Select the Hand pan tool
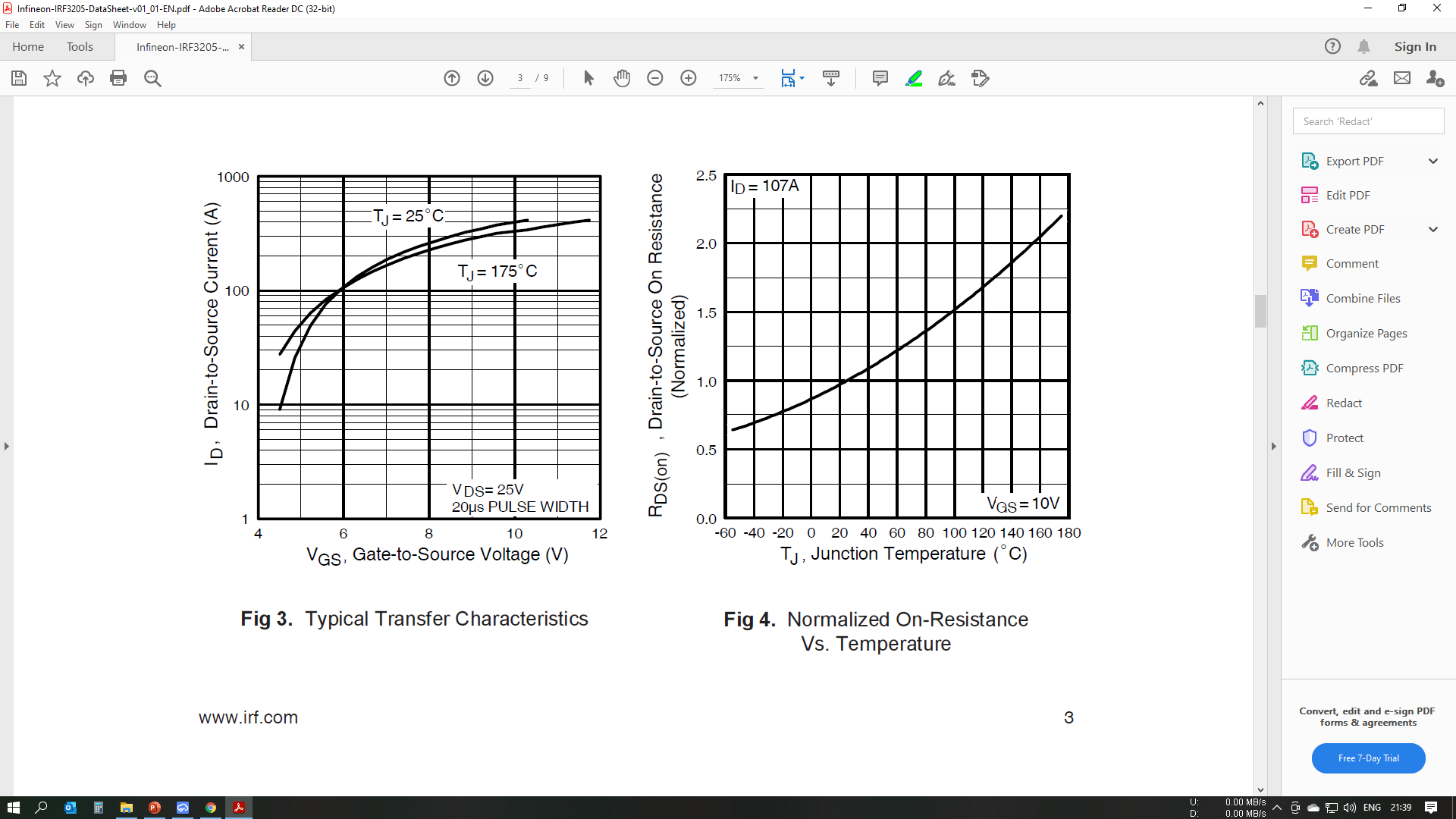 point(622,78)
